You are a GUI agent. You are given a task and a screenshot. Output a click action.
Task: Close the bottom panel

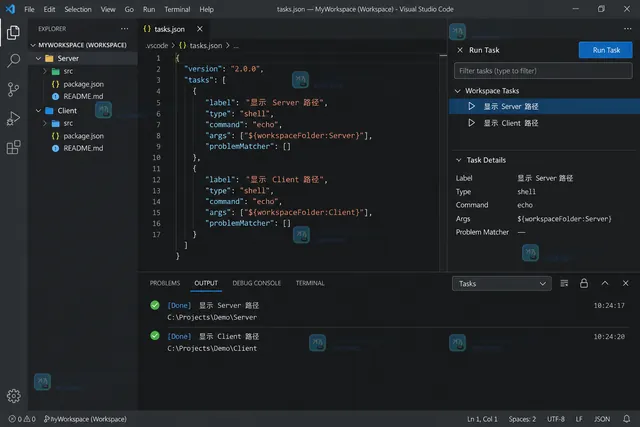point(625,283)
